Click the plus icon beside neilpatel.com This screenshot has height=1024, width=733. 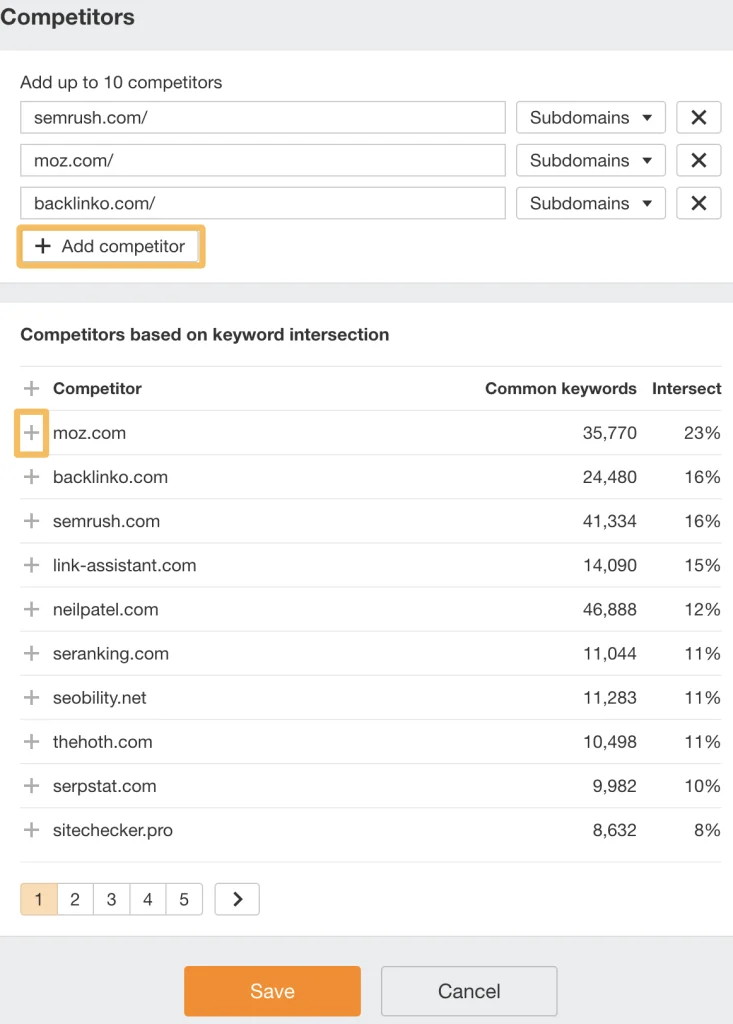(x=31, y=609)
